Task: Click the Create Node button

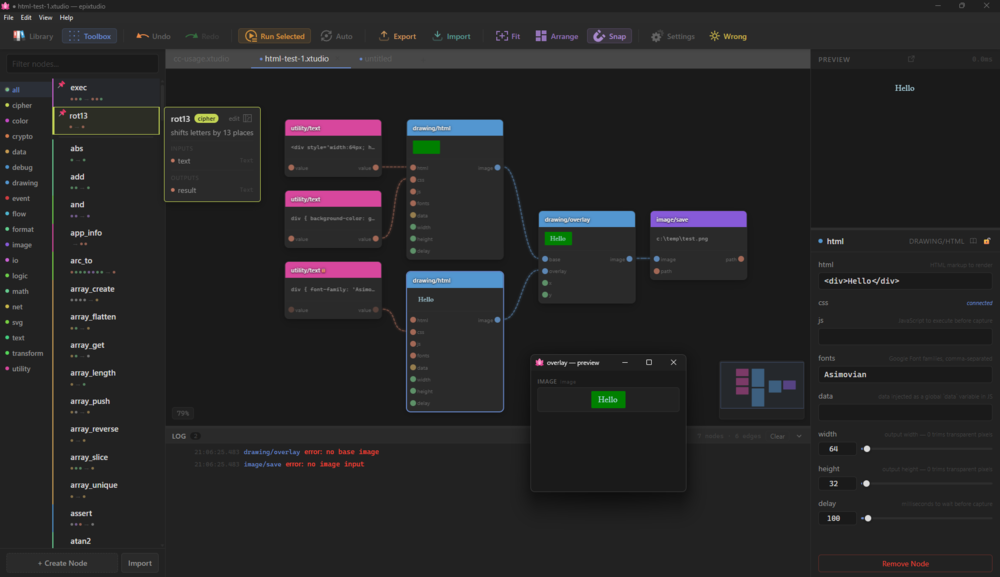Action: click(x=61, y=563)
